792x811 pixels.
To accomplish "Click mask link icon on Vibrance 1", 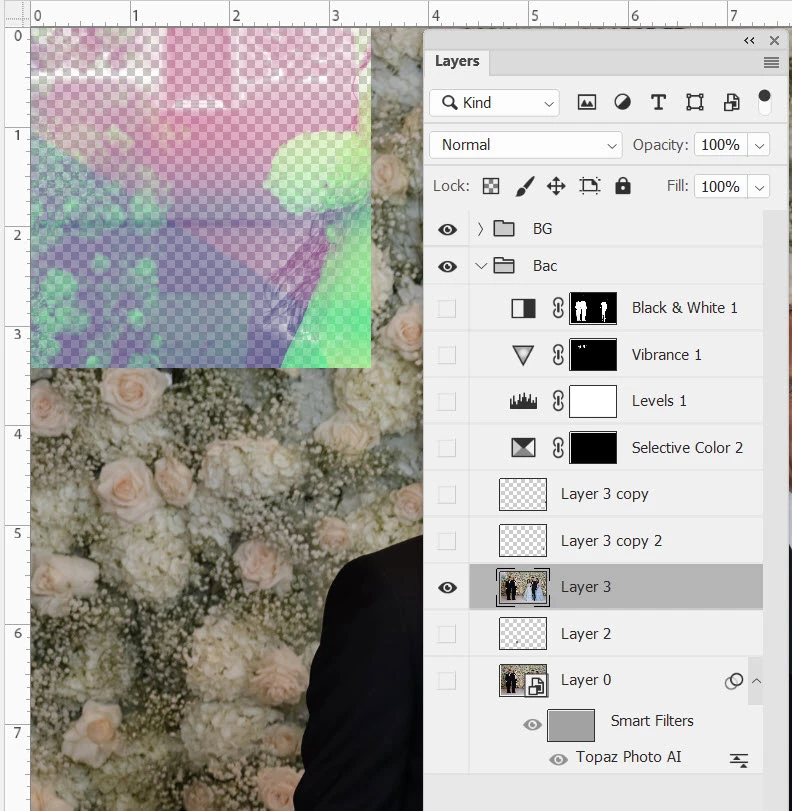I will pyautogui.click(x=558, y=355).
